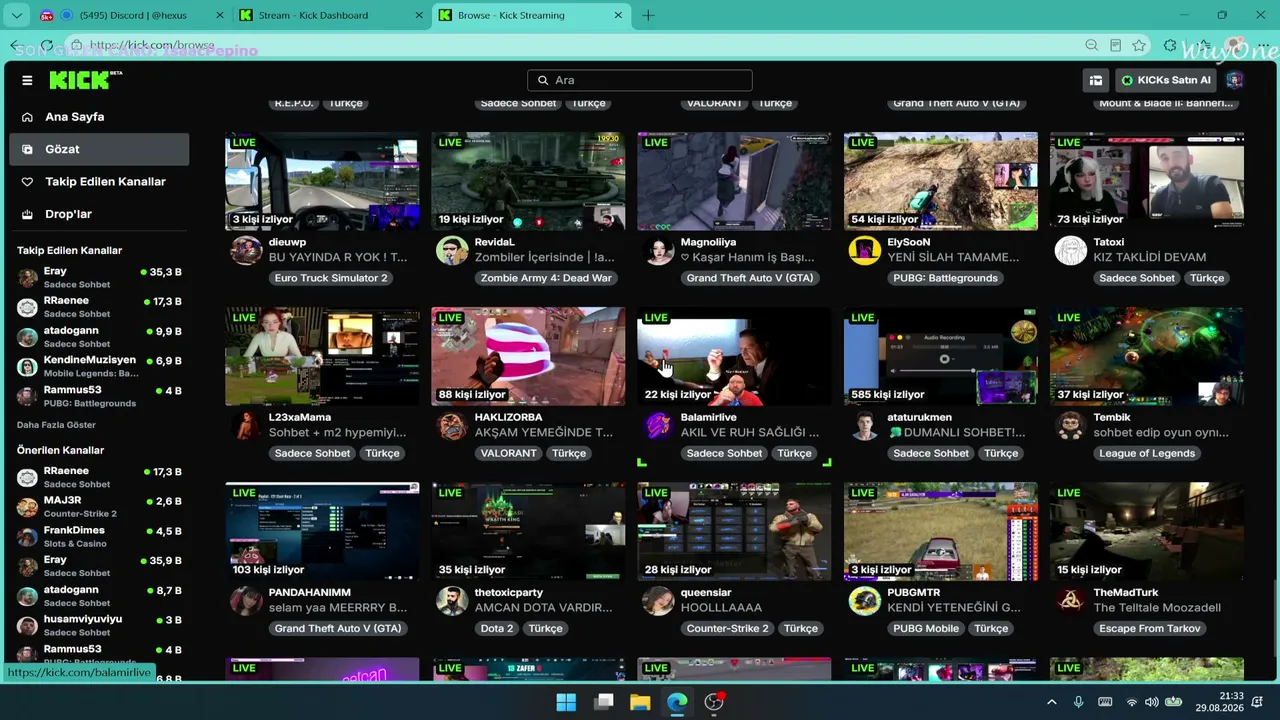Open the Tatoxi stream thumbnail

pyautogui.click(x=1147, y=181)
